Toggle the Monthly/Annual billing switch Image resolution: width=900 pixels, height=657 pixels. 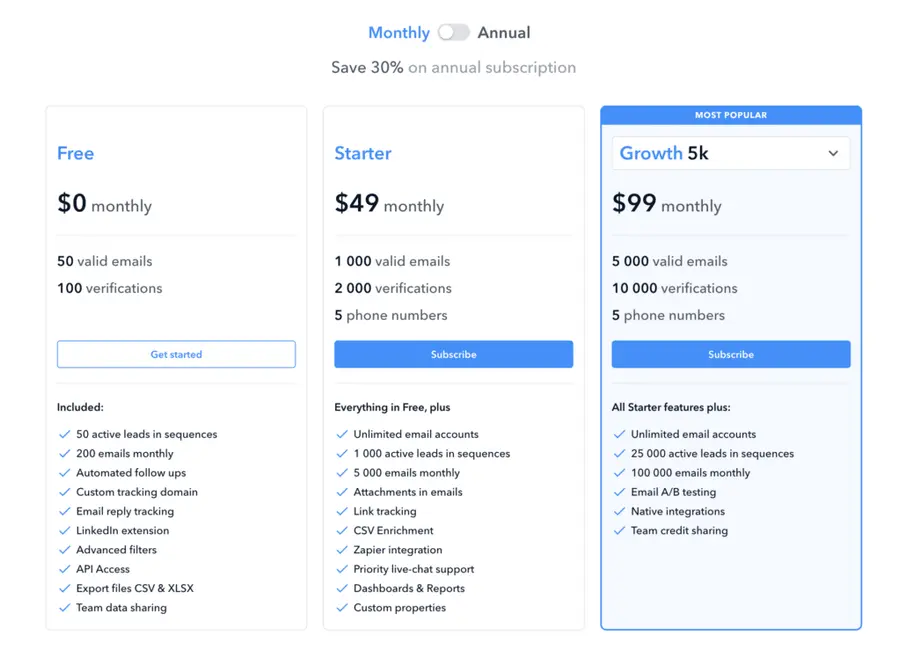453,33
